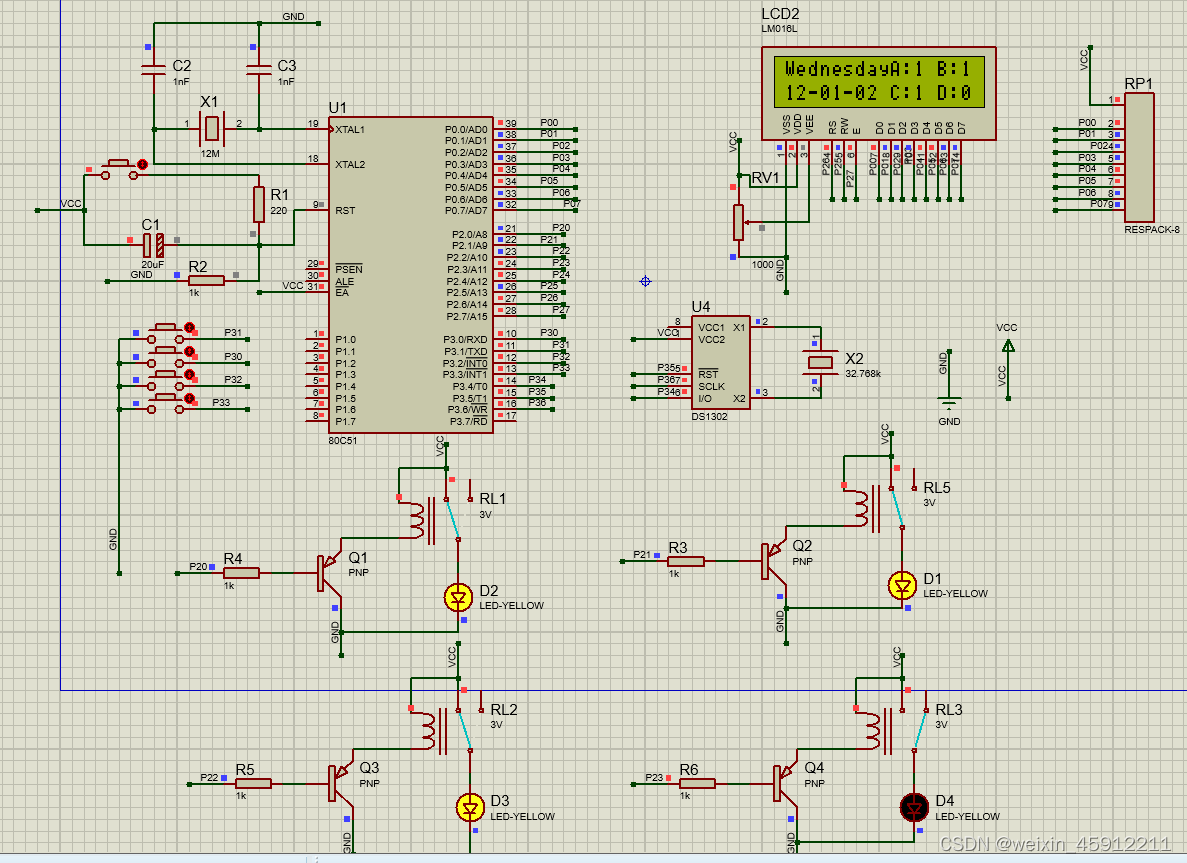1187x863 pixels.
Task: Select capacitor C2 symbol
Action: 154,70
